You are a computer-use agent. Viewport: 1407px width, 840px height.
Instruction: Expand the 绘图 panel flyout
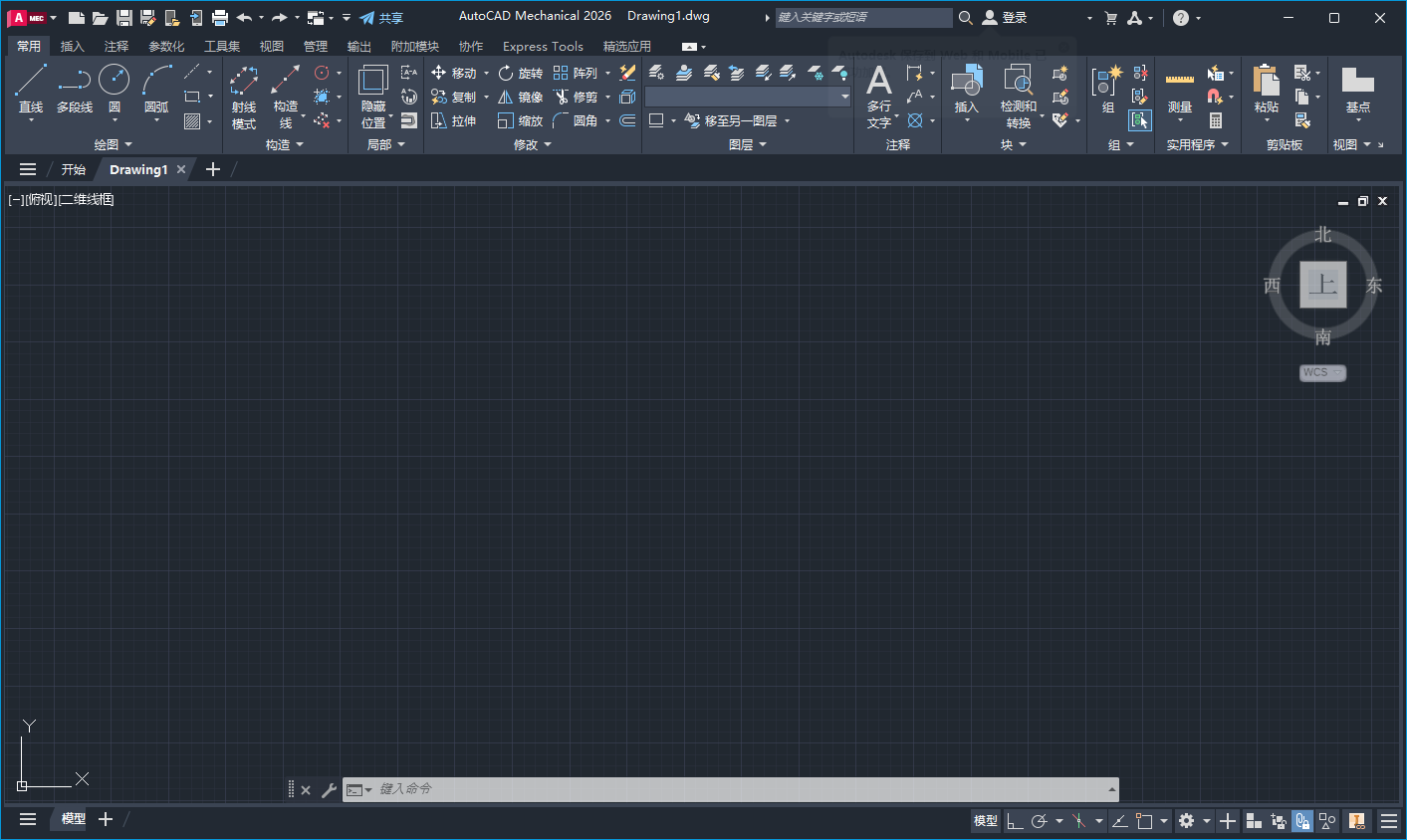click(x=113, y=145)
